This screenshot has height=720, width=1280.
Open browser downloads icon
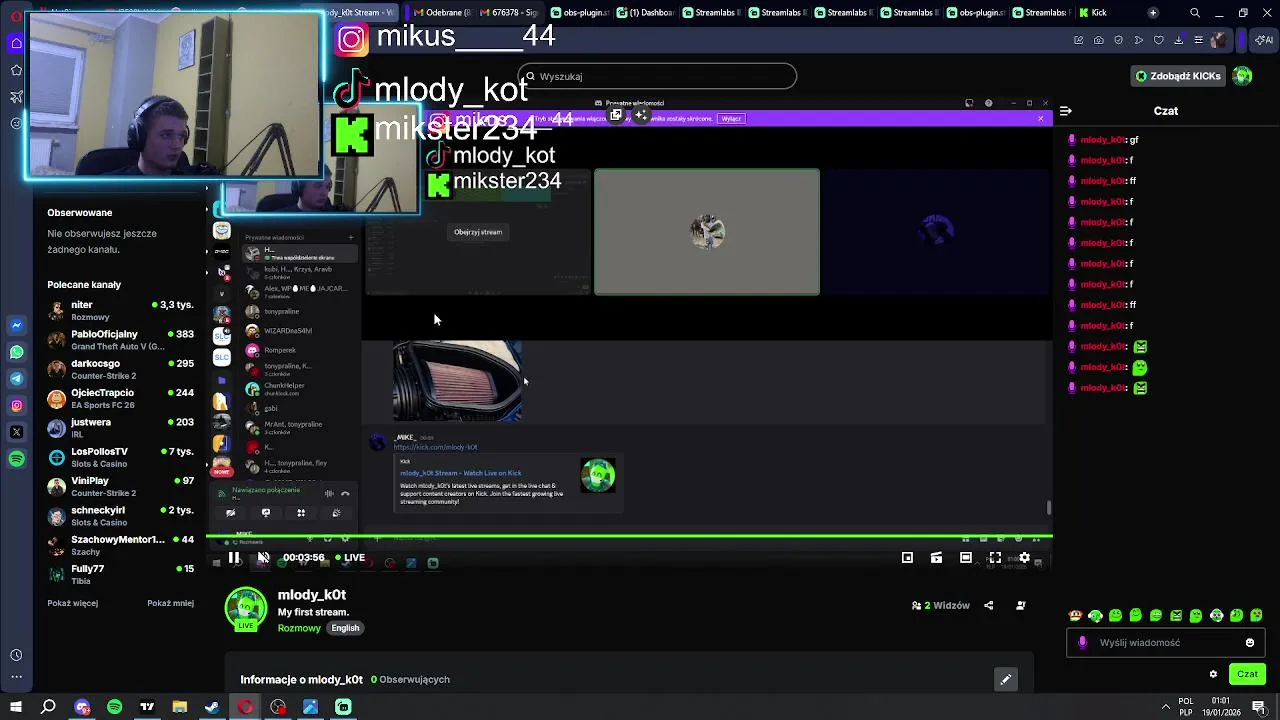click(1179, 40)
